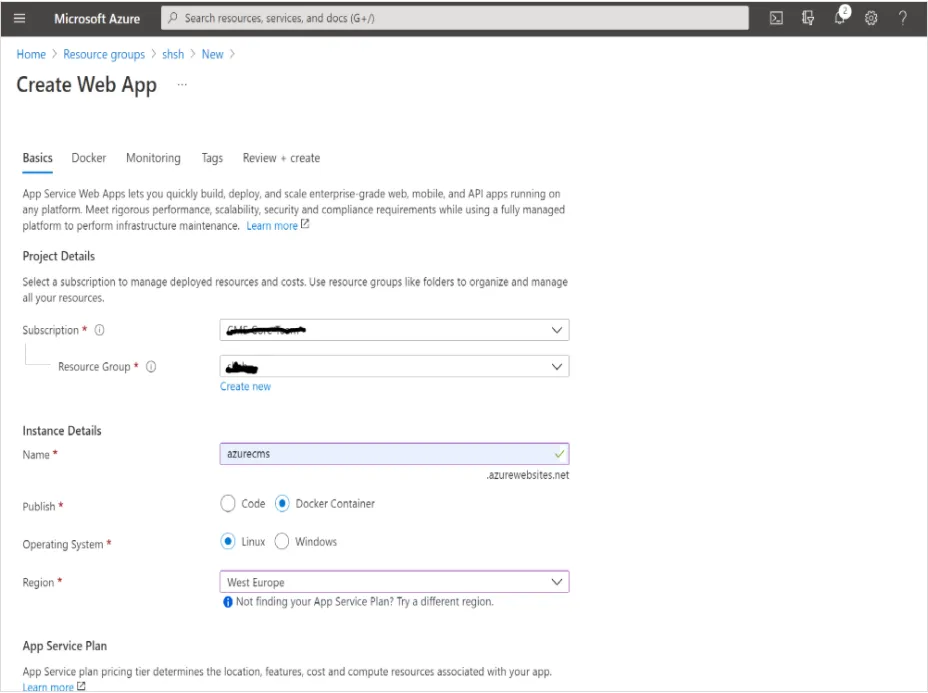Switch to the Monitoring tab
The image size is (928, 693).
(153, 158)
